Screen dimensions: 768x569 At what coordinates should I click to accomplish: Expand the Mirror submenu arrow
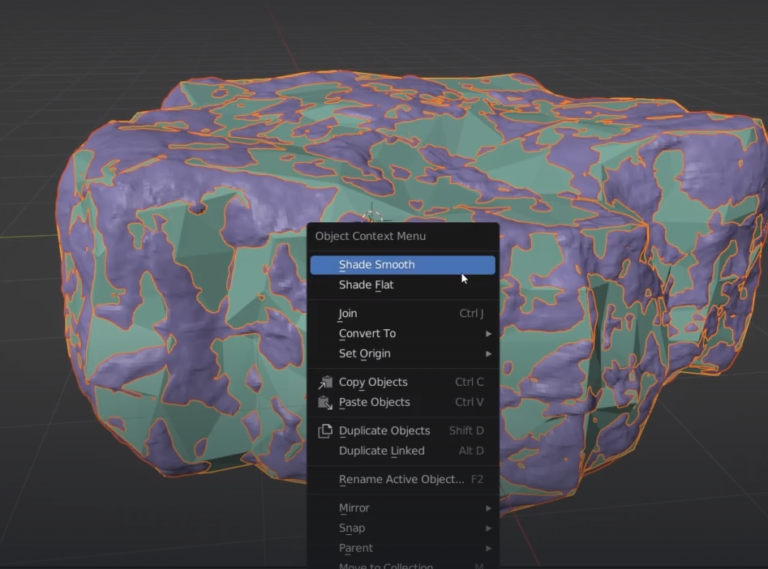tap(488, 508)
